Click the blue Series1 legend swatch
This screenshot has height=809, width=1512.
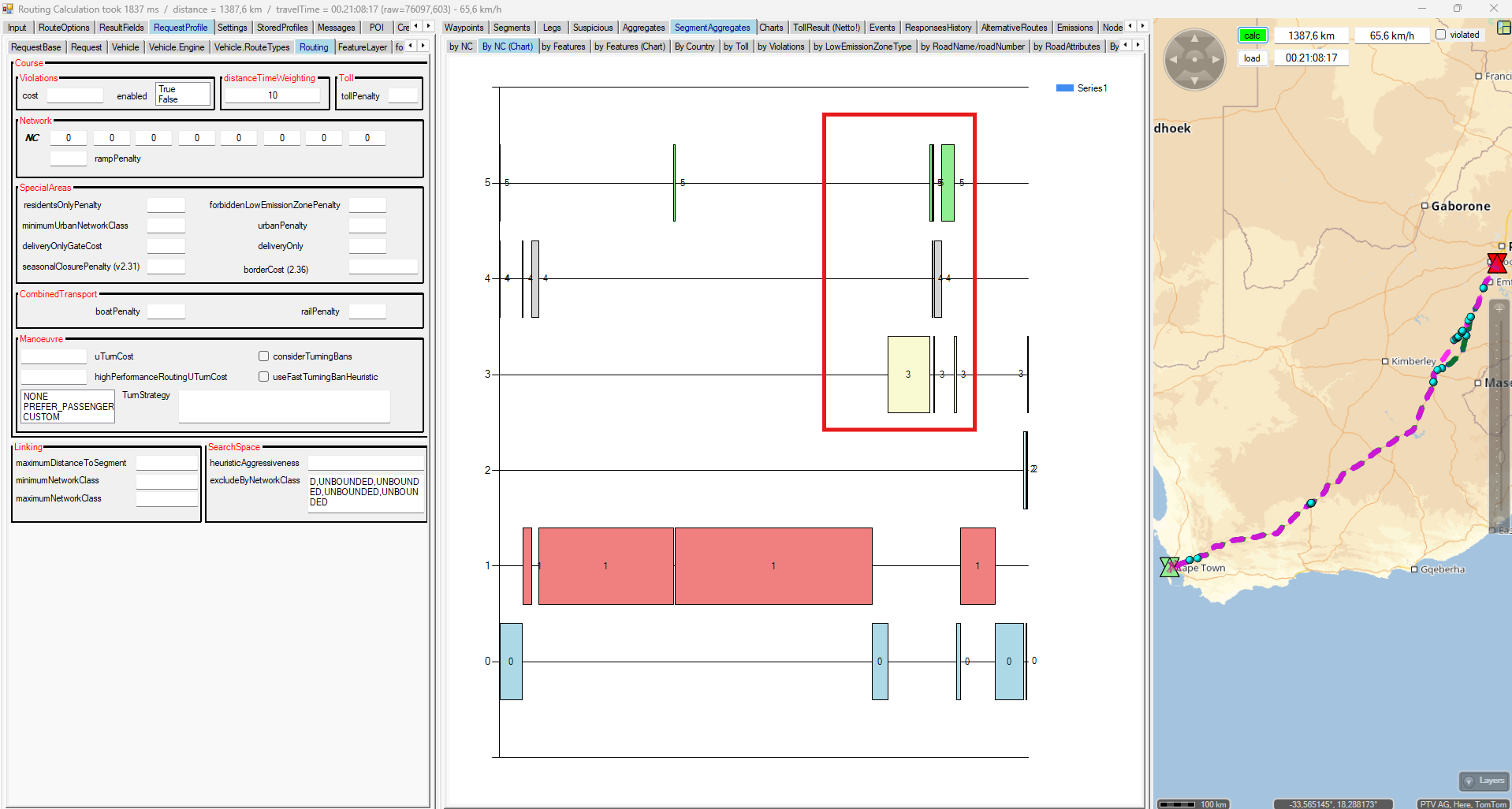1064,88
